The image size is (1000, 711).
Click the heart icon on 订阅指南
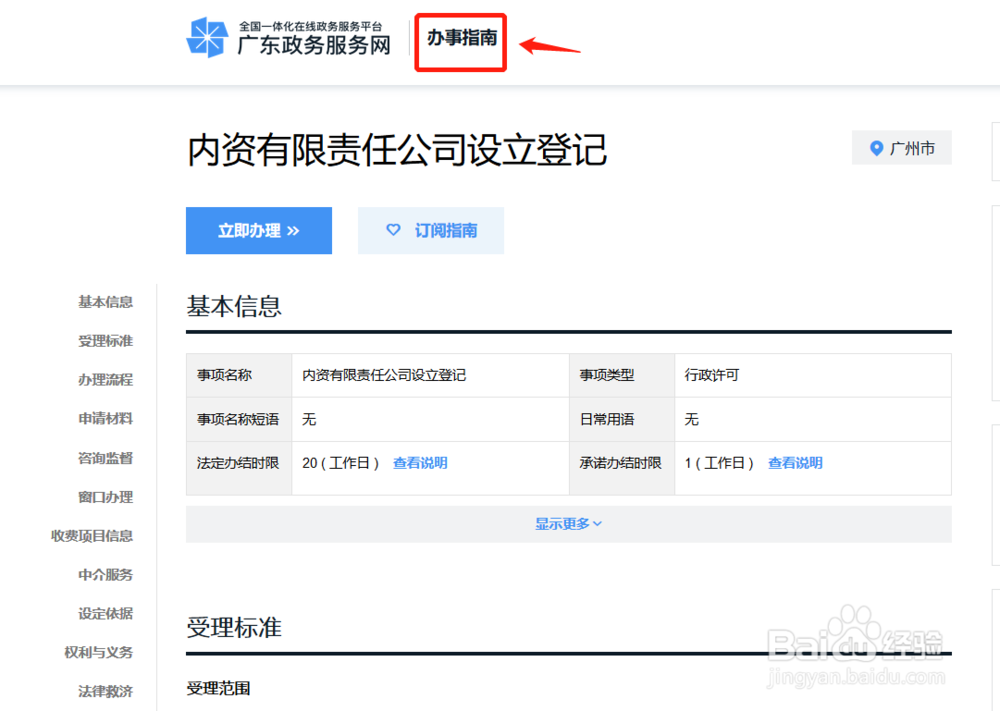point(394,230)
